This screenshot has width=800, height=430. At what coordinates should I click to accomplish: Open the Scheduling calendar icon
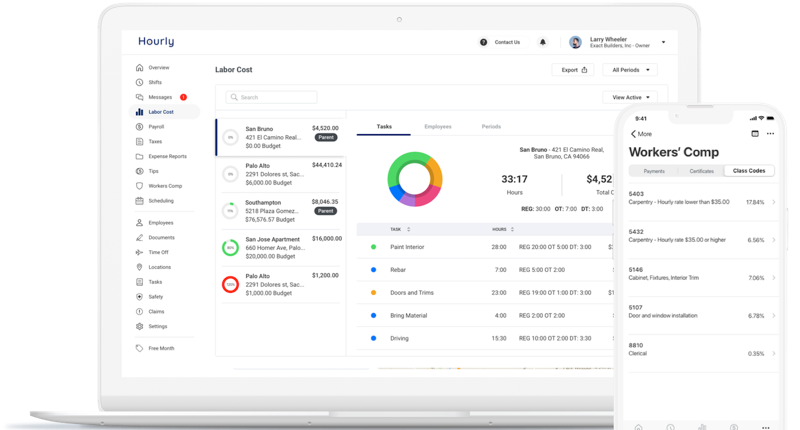coord(139,200)
